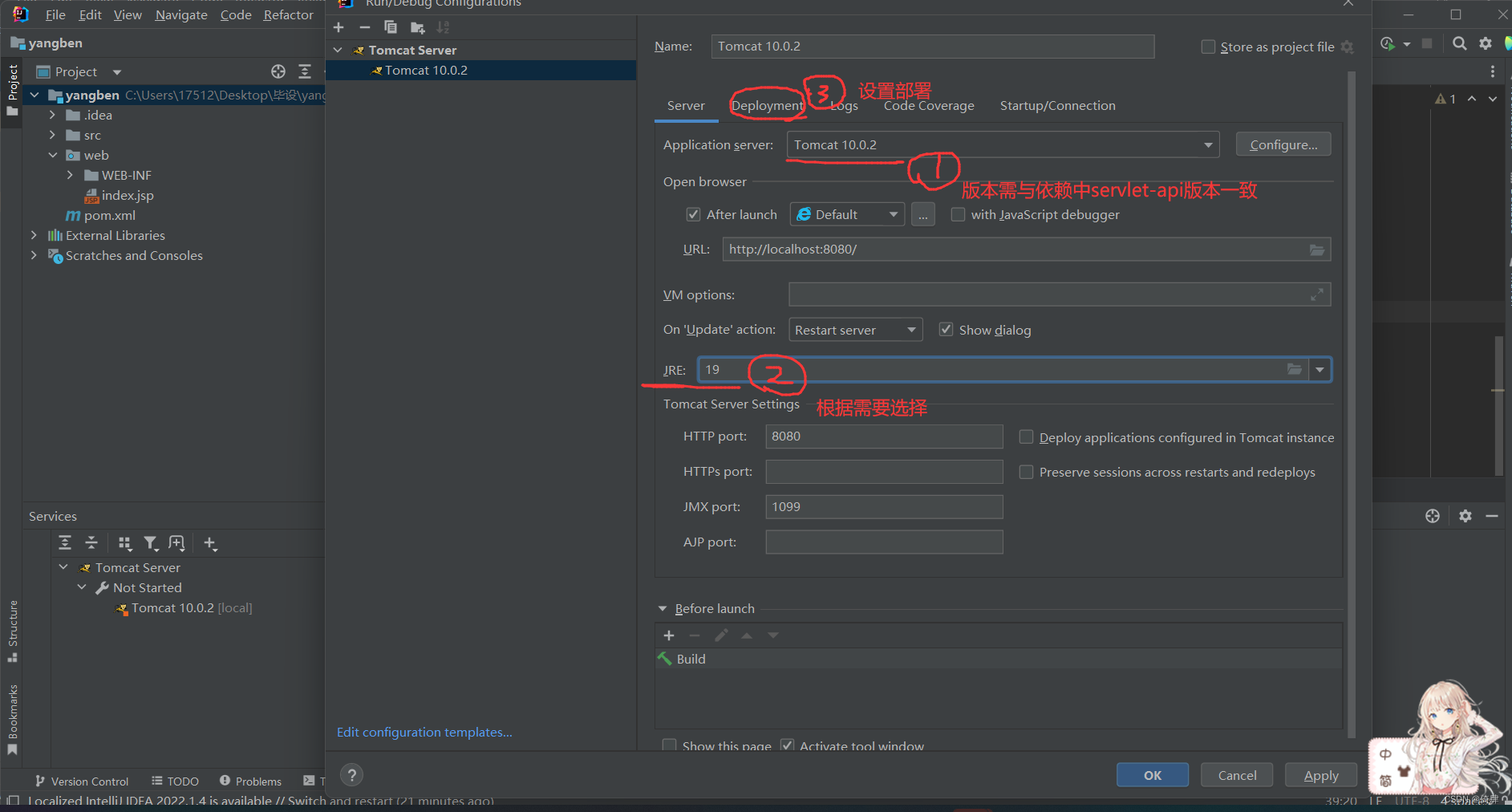
Task: Open the JRE dropdown arrow
Action: pos(1319,370)
